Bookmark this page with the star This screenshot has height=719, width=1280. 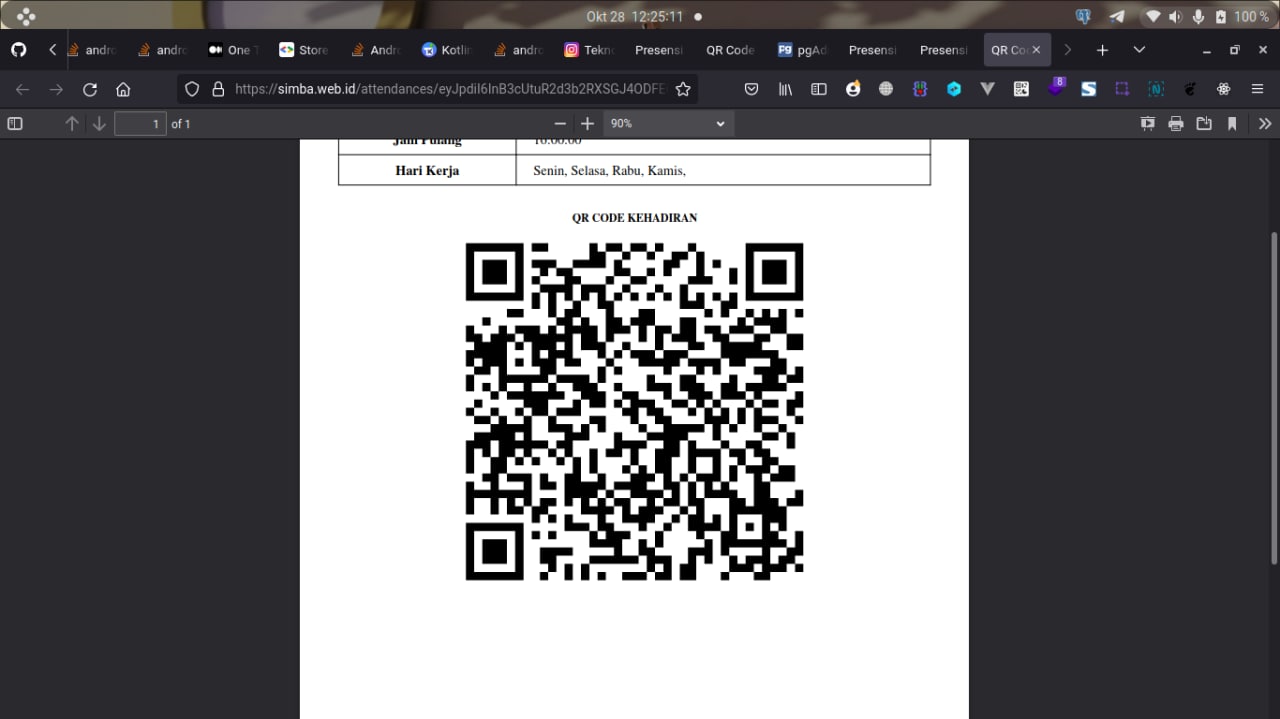(x=683, y=89)
